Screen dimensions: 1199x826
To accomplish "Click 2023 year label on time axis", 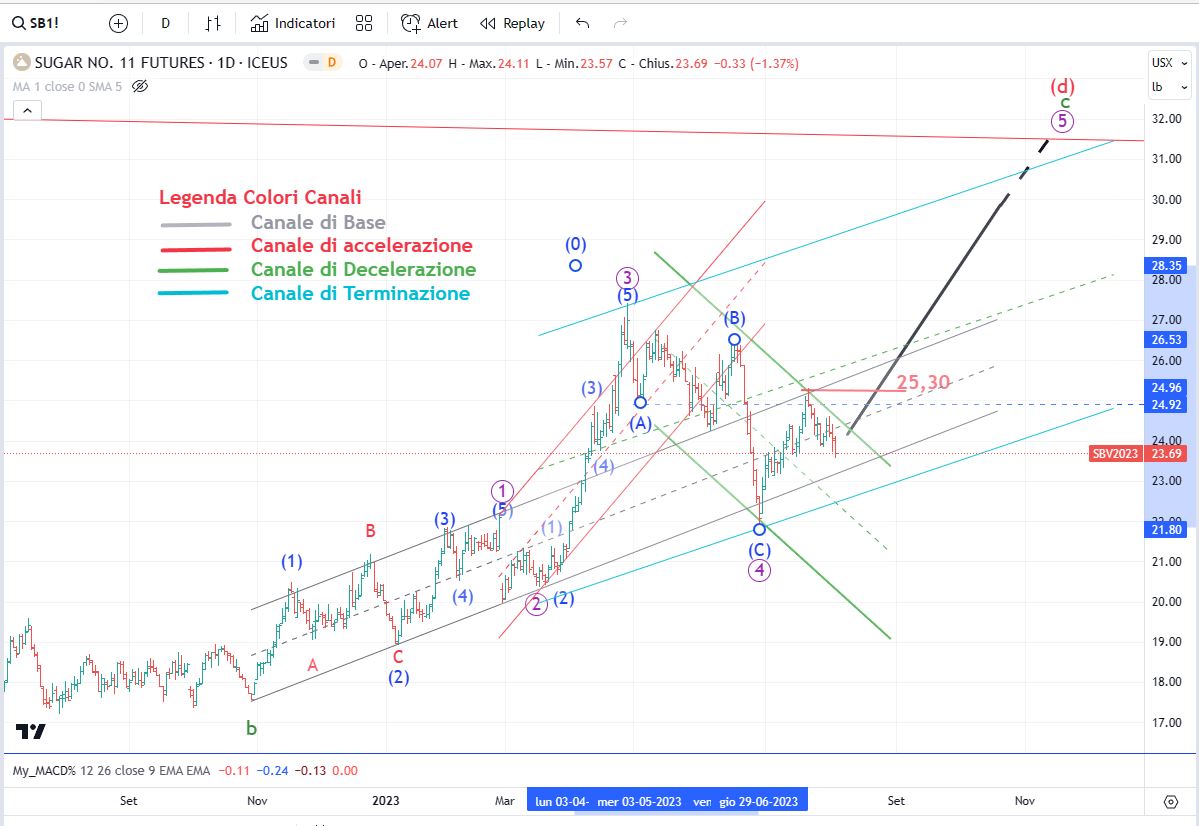I will point(385,801).
